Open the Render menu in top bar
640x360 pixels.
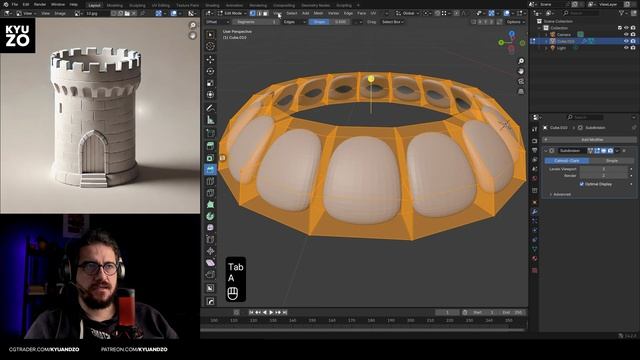point(40,4)
